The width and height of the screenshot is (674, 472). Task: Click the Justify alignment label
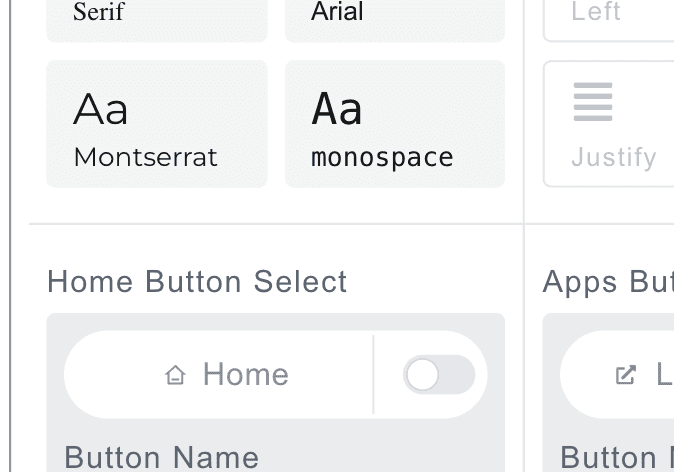[x=614, y=157]
